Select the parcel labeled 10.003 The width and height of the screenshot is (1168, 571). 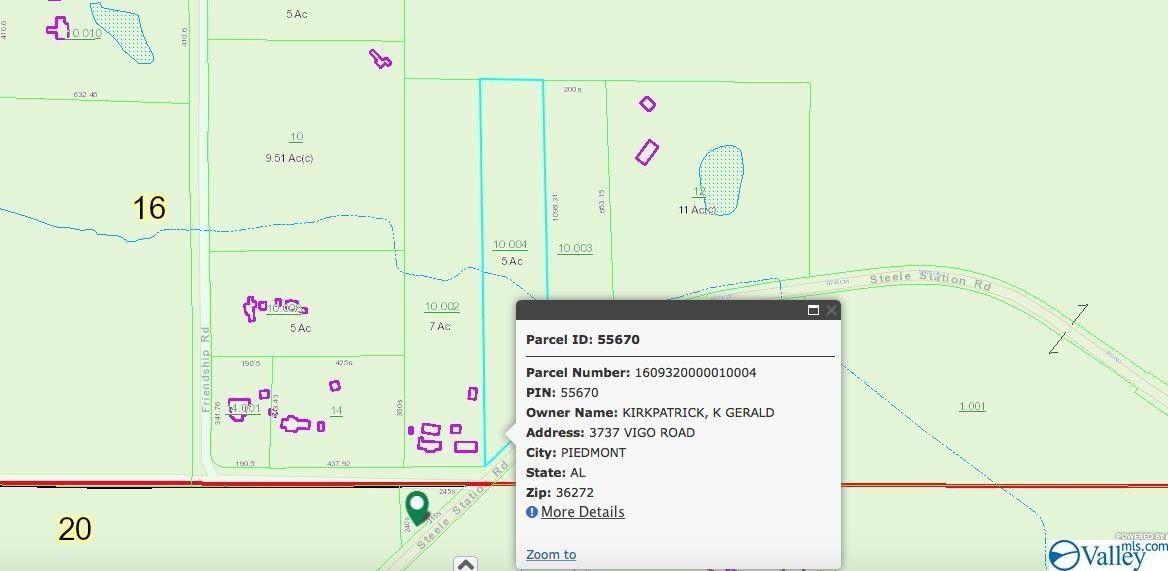[575, 249]
